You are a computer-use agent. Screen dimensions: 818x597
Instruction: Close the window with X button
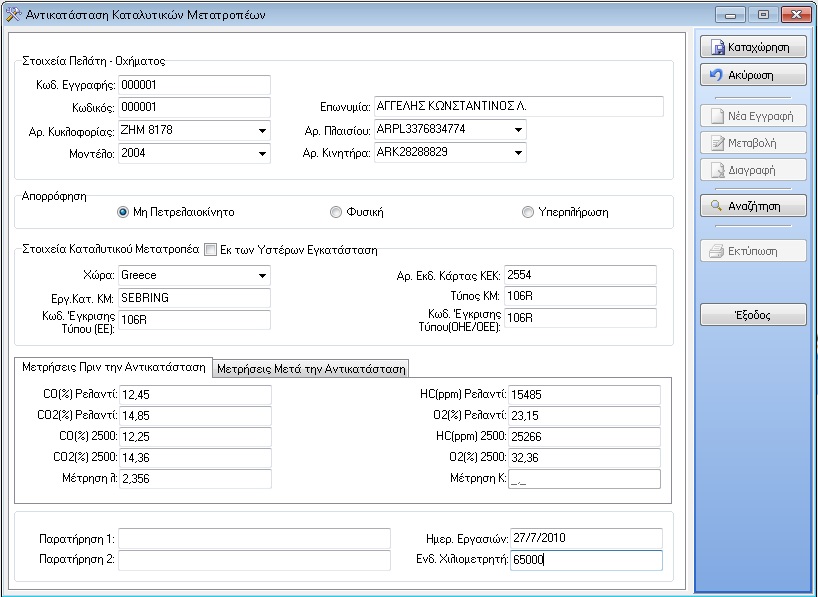coord(796,15)
